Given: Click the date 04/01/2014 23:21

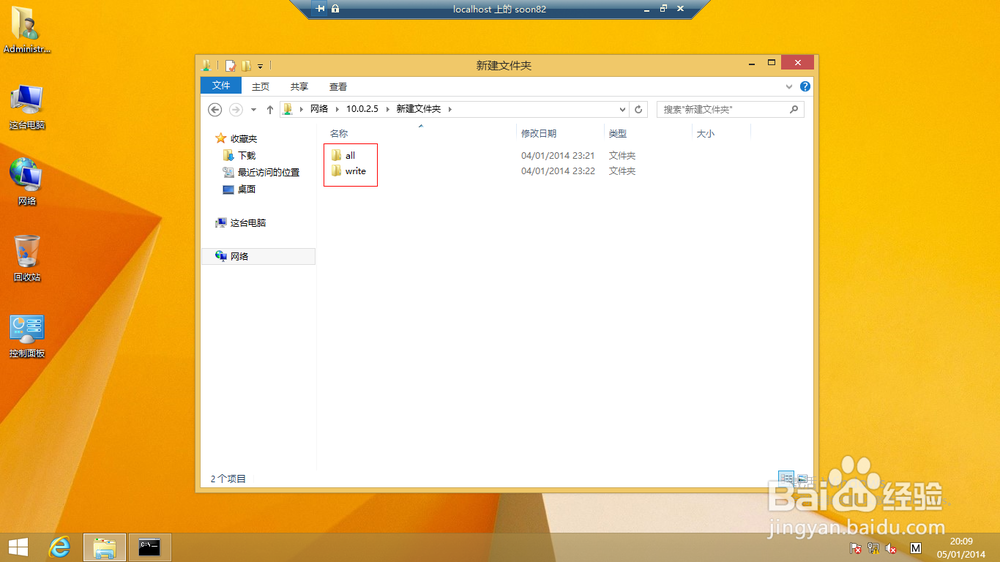Looking at the screenshot, I should (x=557, y=155).
